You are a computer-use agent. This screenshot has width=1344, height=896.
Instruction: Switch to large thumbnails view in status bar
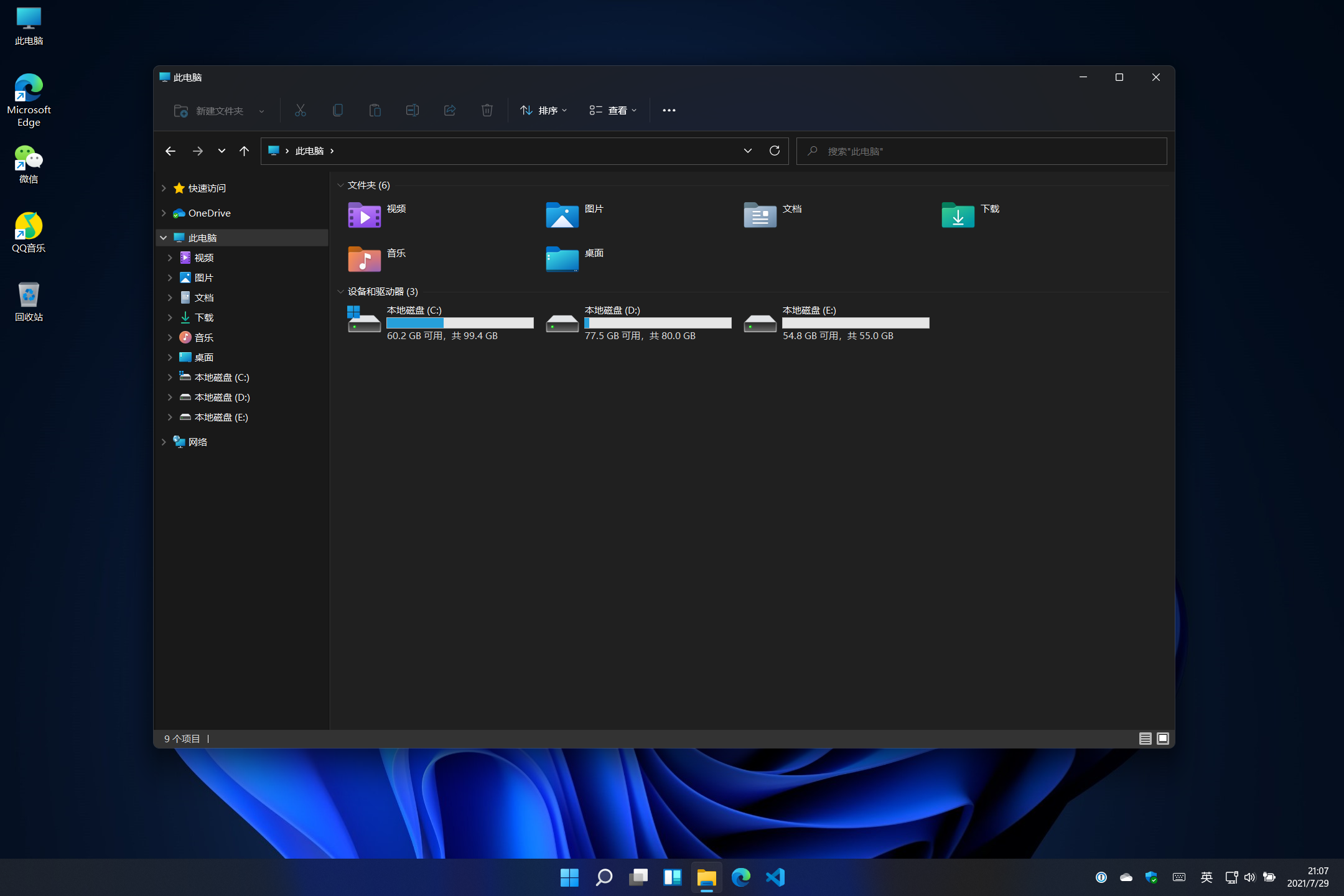click(1162, 739)
